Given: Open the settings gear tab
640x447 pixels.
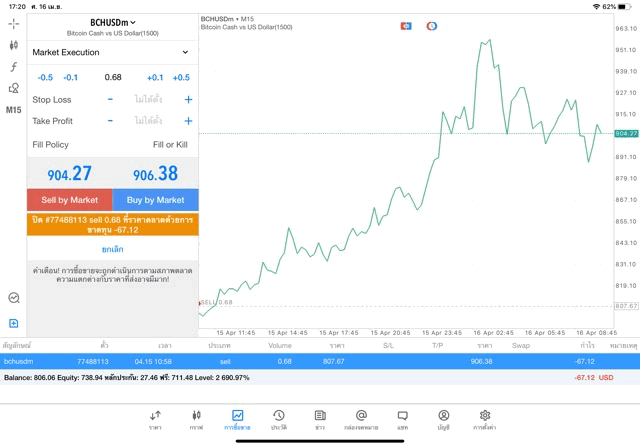Looking at the screenshot, I should pyautogui.click(x=485, y=420).
